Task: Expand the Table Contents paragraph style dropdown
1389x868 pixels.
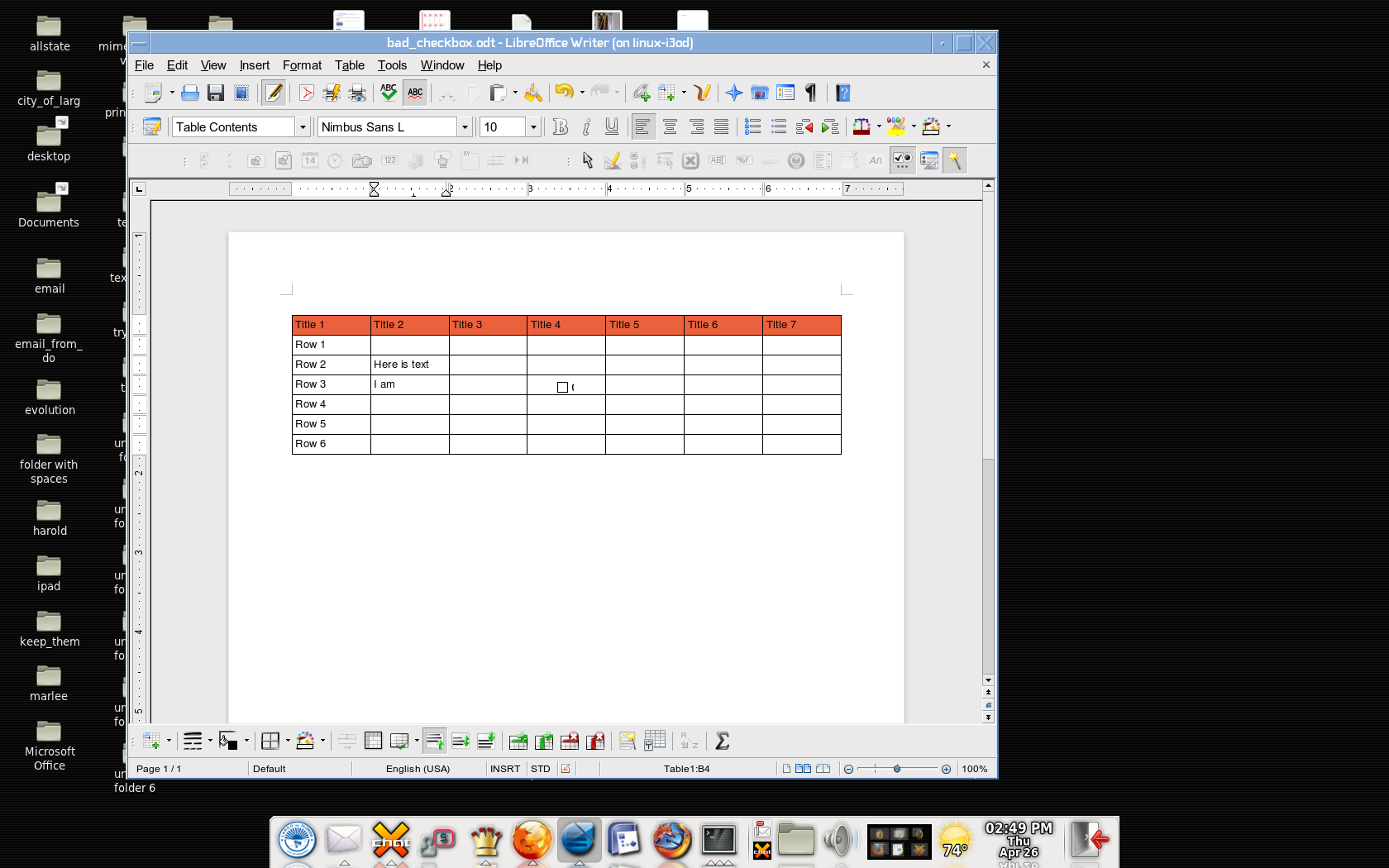Action: tap(303, 127)
